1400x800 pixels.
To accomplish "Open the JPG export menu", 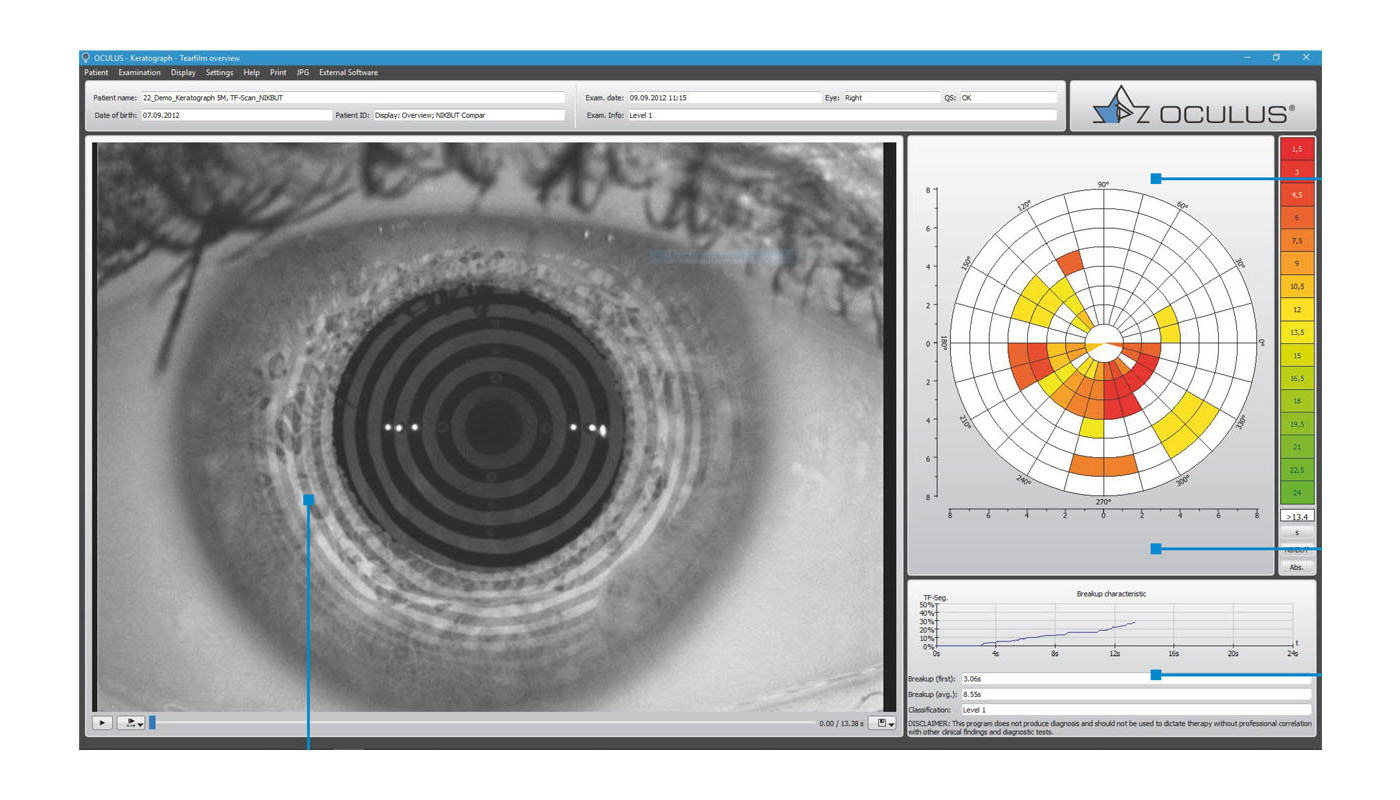I will (303, 73).
